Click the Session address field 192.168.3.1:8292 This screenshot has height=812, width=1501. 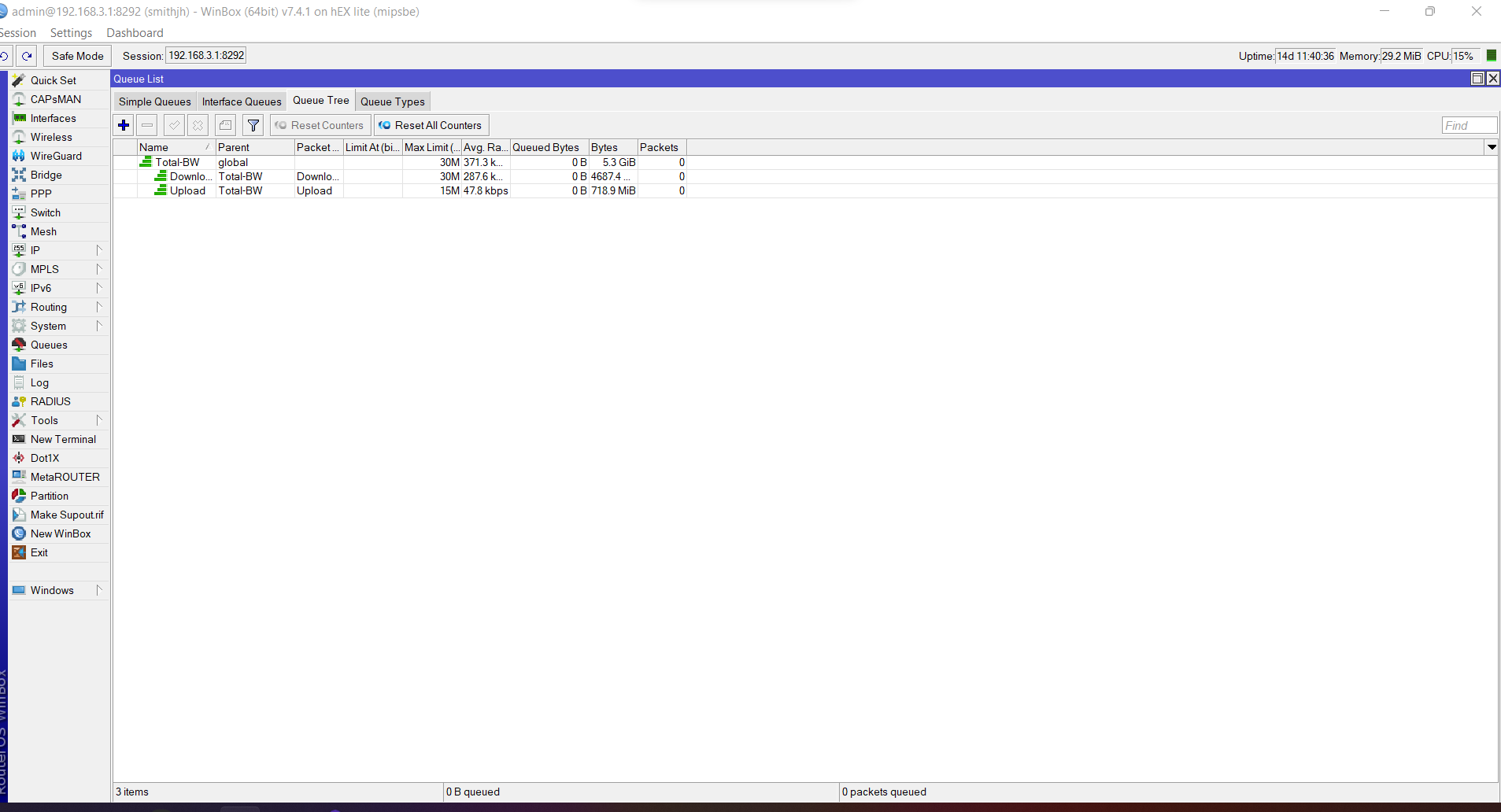[206, 55]
